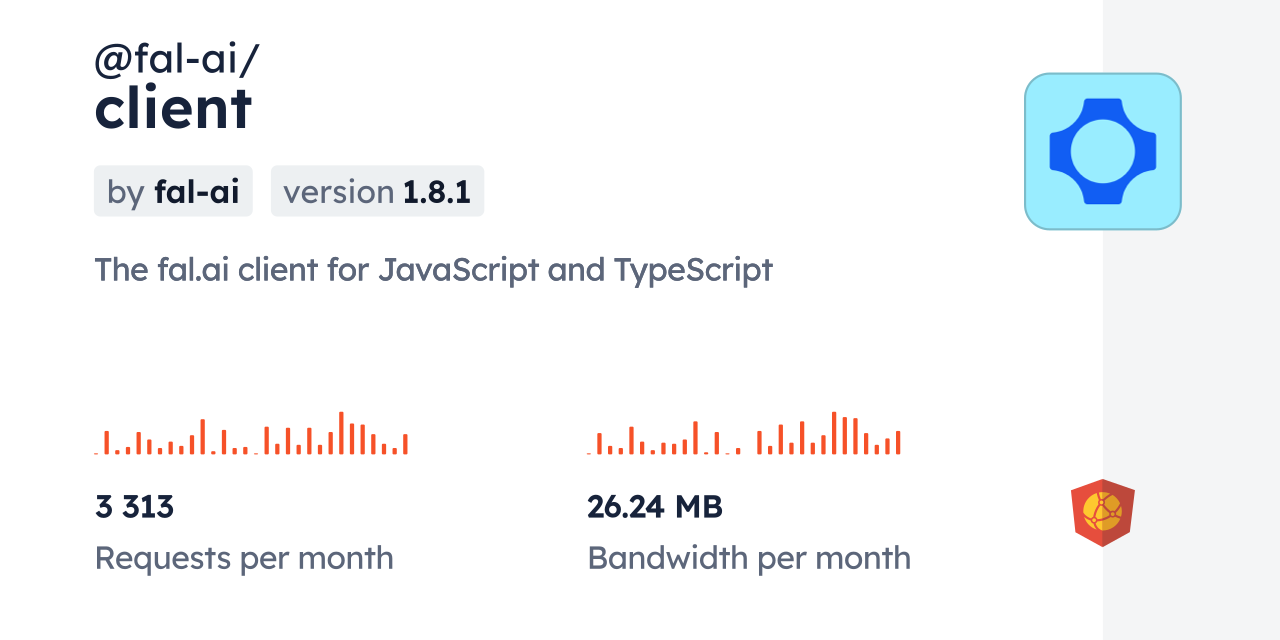Click the blue fal.ai logo icon

tap(1102, 151)
